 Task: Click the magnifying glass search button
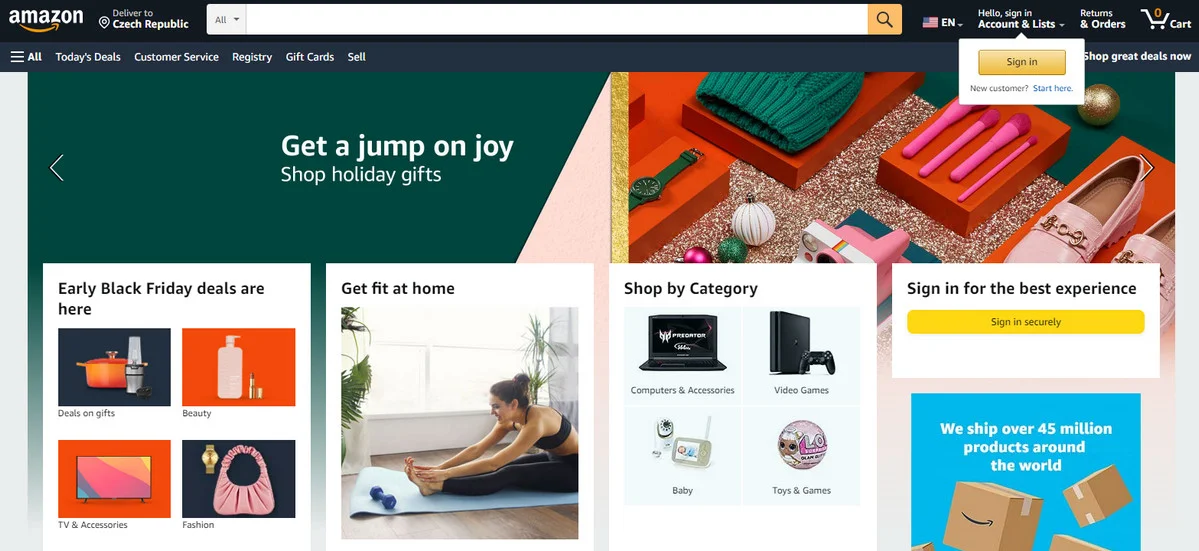(x=885, y=19)
